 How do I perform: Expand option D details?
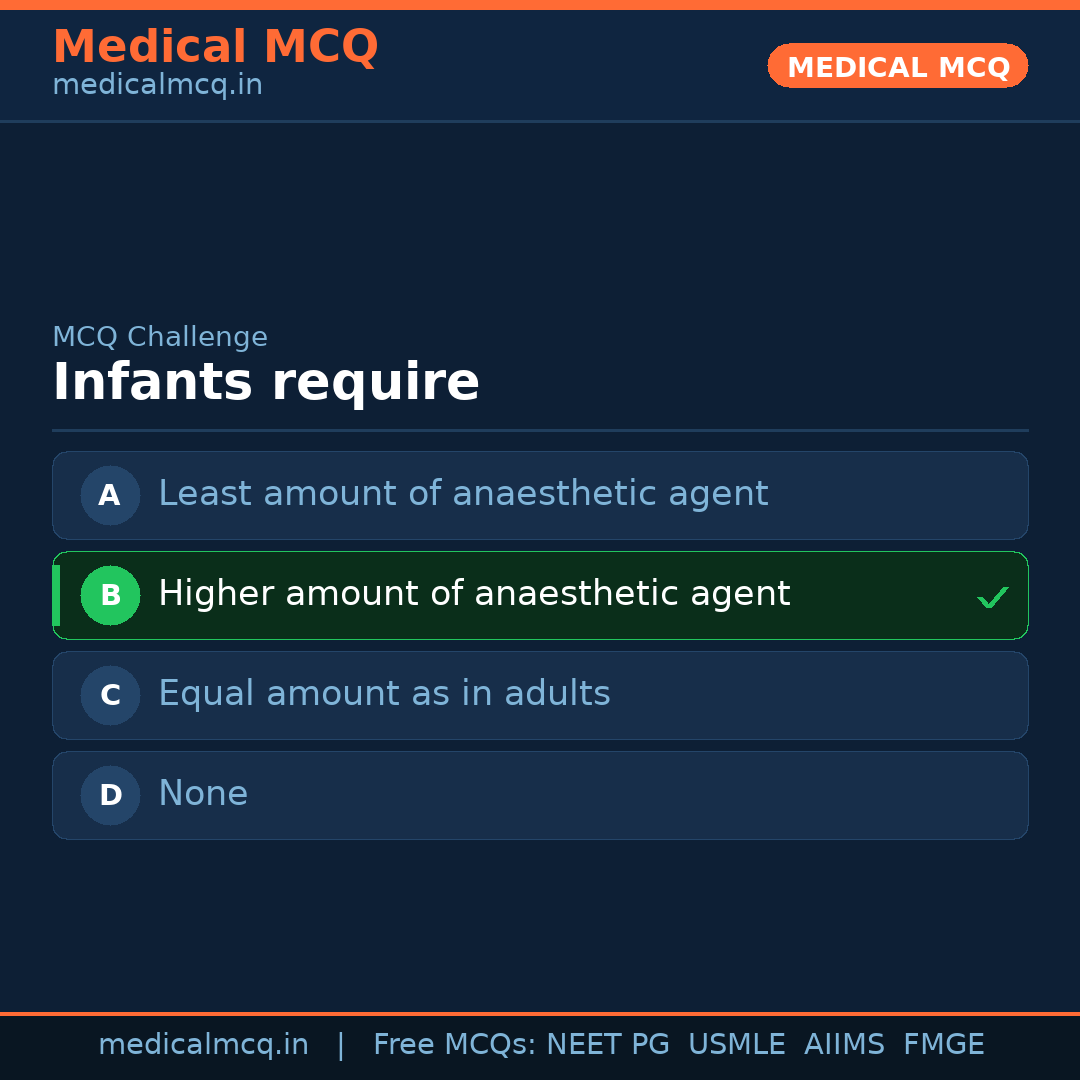540,795
